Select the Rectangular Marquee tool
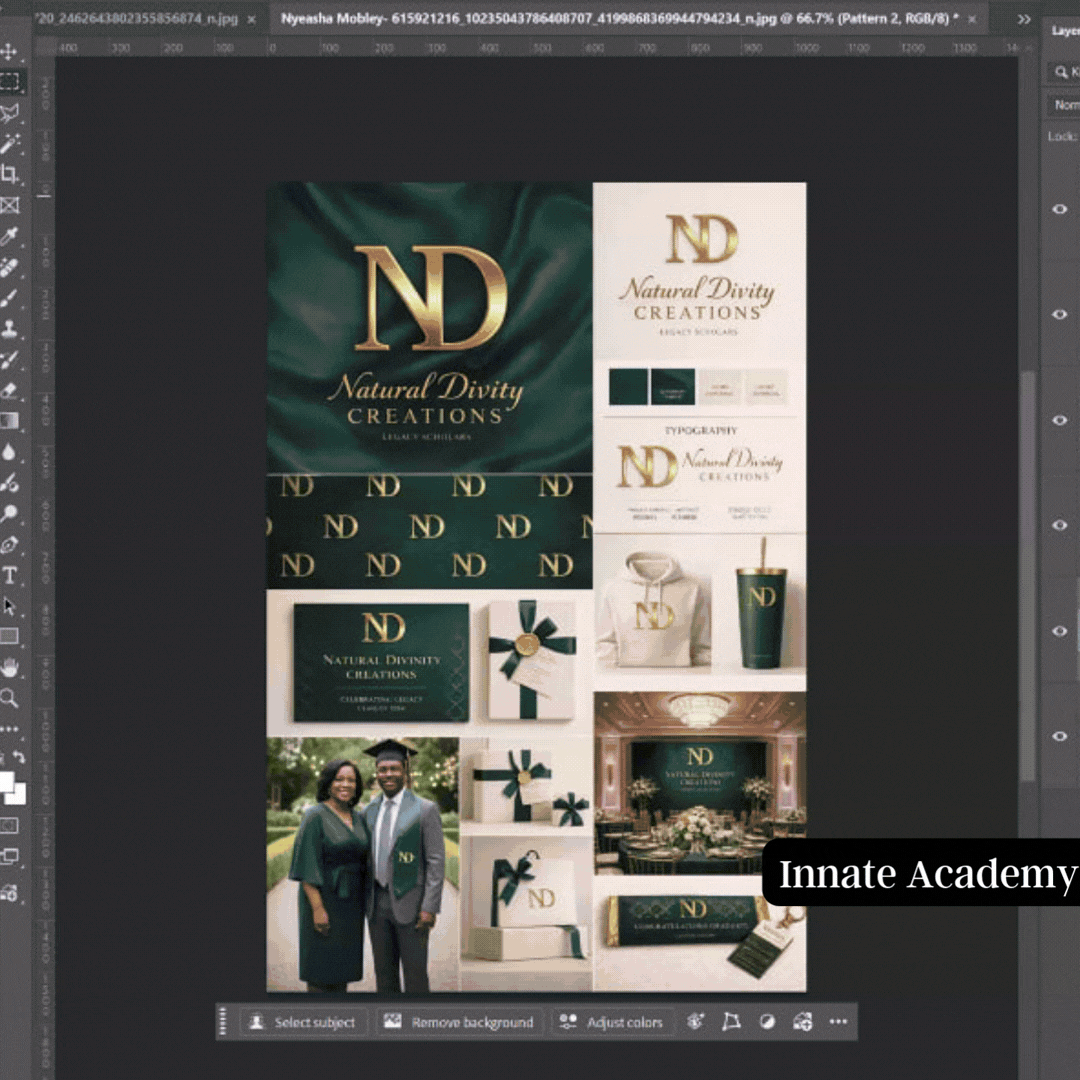This screenshot has width=1080, height=1080. pos(10,82)
